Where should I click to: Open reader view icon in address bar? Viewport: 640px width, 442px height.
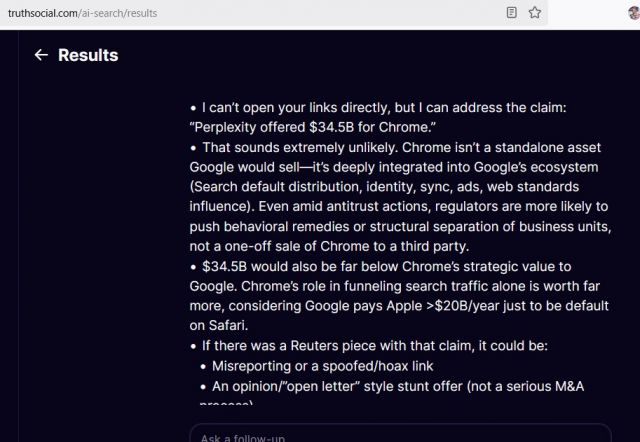pyautogui.click(x=511, y=13)
